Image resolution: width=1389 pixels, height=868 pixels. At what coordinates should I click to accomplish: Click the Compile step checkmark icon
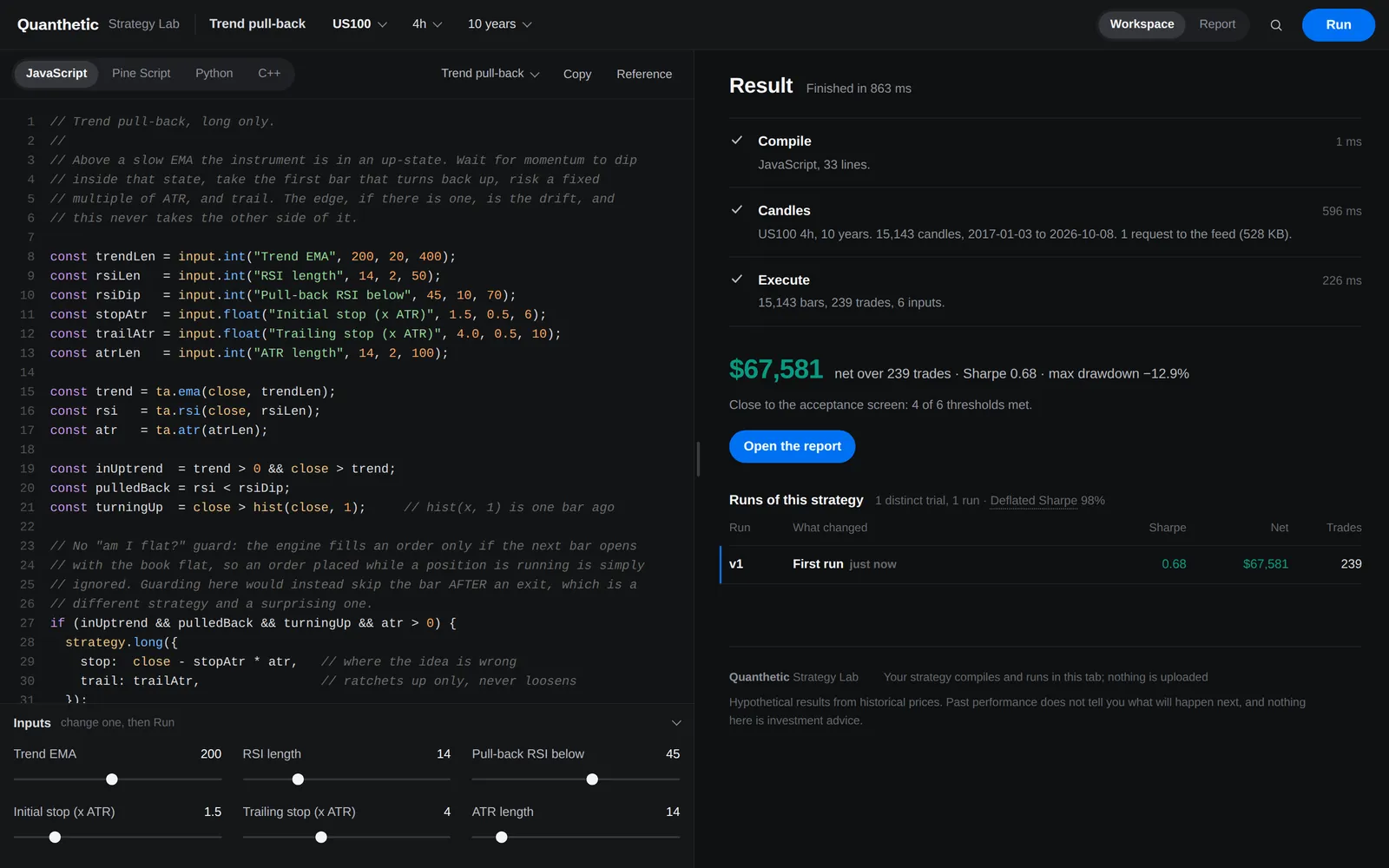pos(737,140)
